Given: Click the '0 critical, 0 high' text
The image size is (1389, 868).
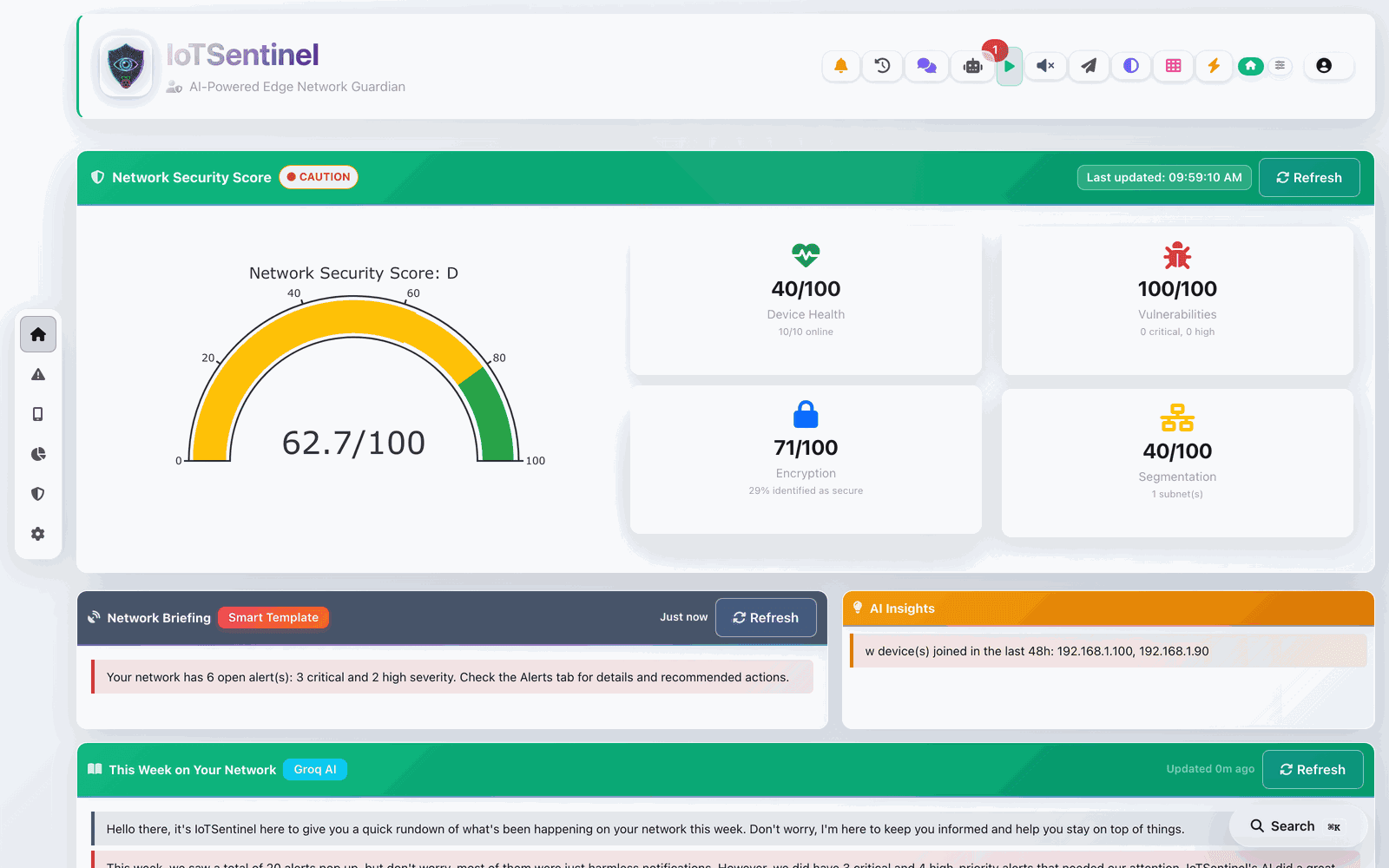Looking at the screenshot, I should point(1177,332).
